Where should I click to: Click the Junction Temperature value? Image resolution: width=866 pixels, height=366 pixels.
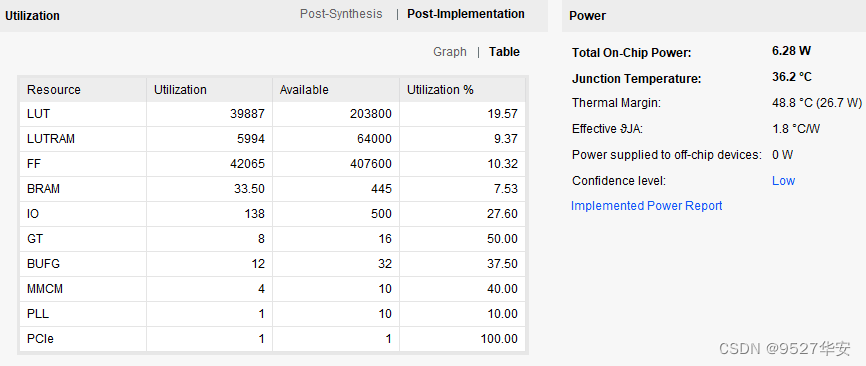[792, 77]
